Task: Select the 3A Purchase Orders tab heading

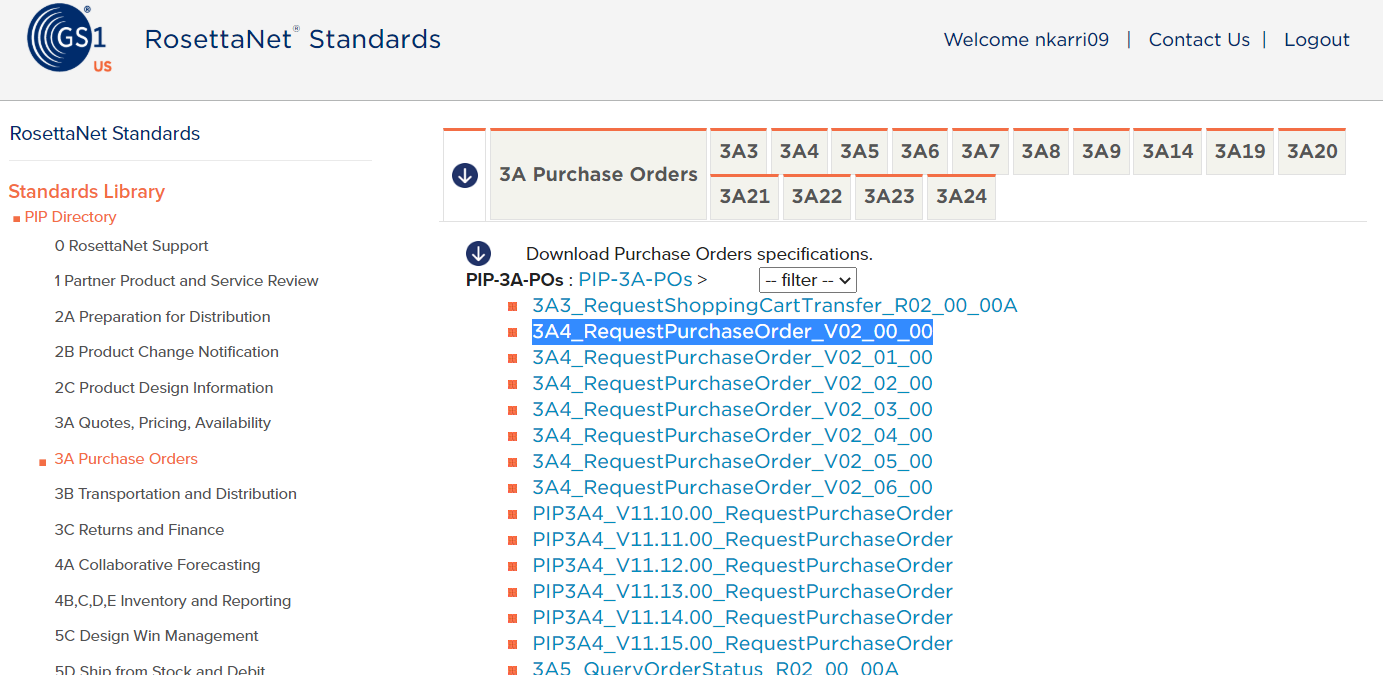Action: 598,175
